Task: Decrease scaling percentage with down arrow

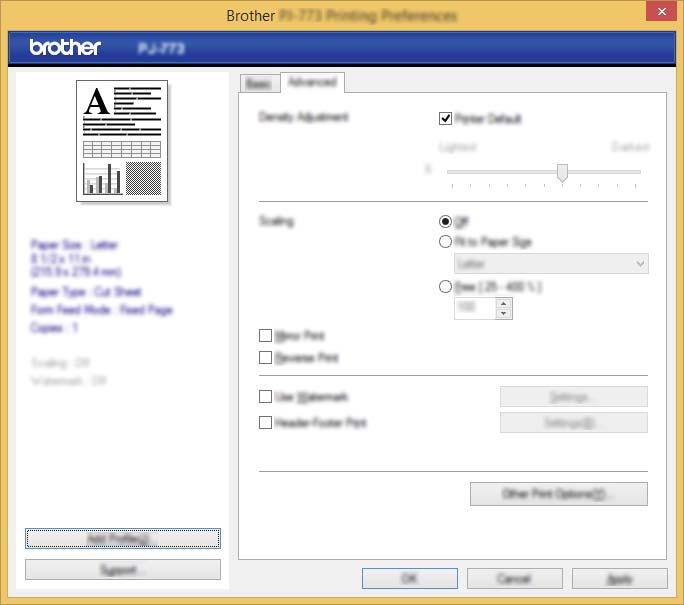Action: click(503, 314)
